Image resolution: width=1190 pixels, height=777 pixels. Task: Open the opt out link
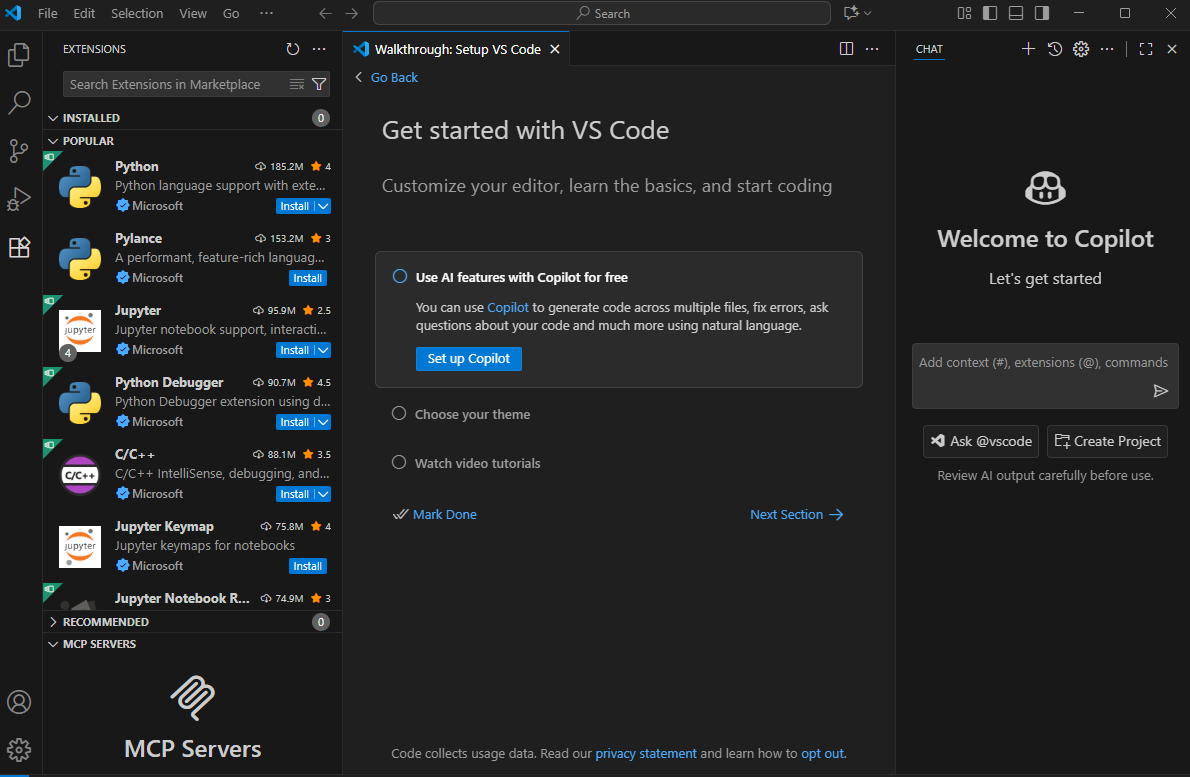(x=822, y=753)
